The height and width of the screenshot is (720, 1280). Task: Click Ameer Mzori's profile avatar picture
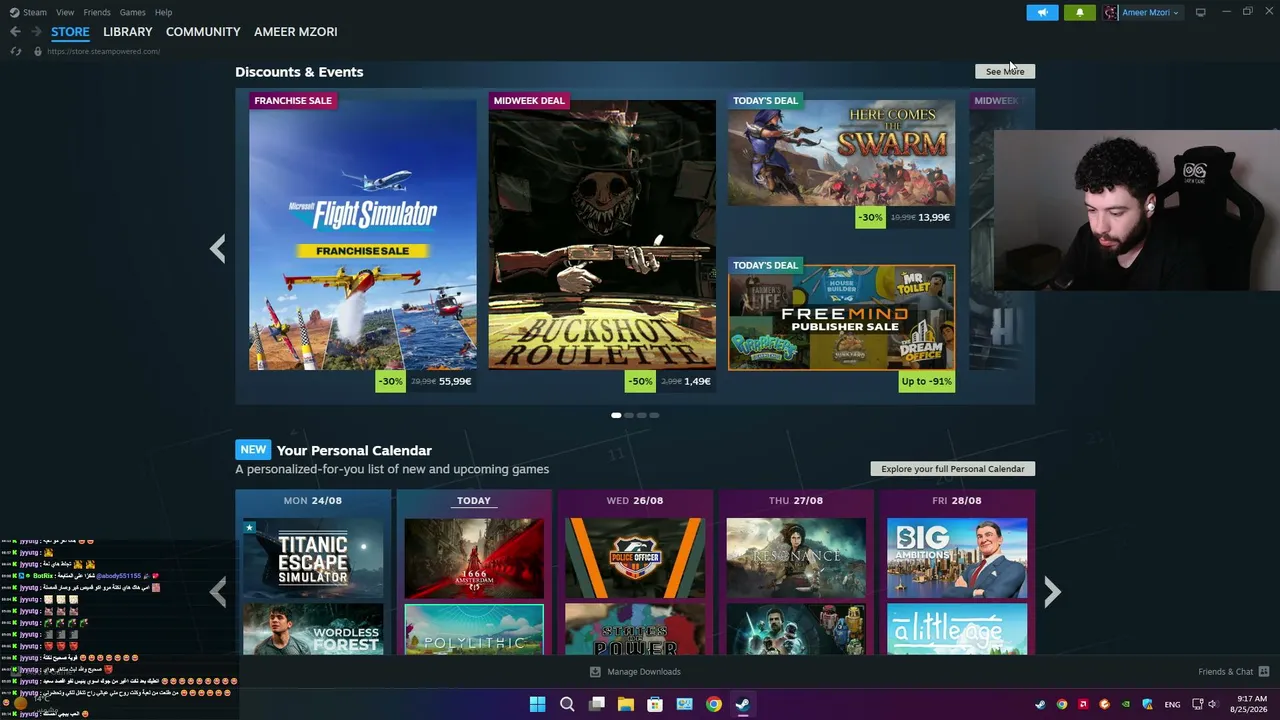pos(1111,12)
